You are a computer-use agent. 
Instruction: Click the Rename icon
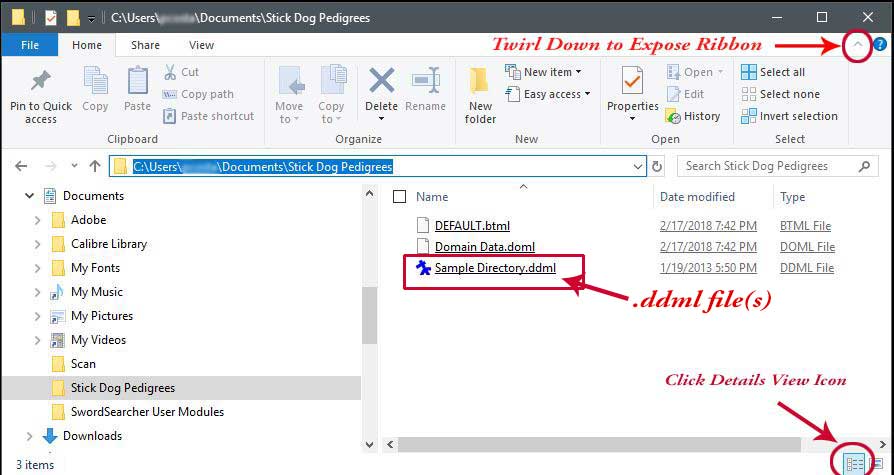[x=425, y=80]
